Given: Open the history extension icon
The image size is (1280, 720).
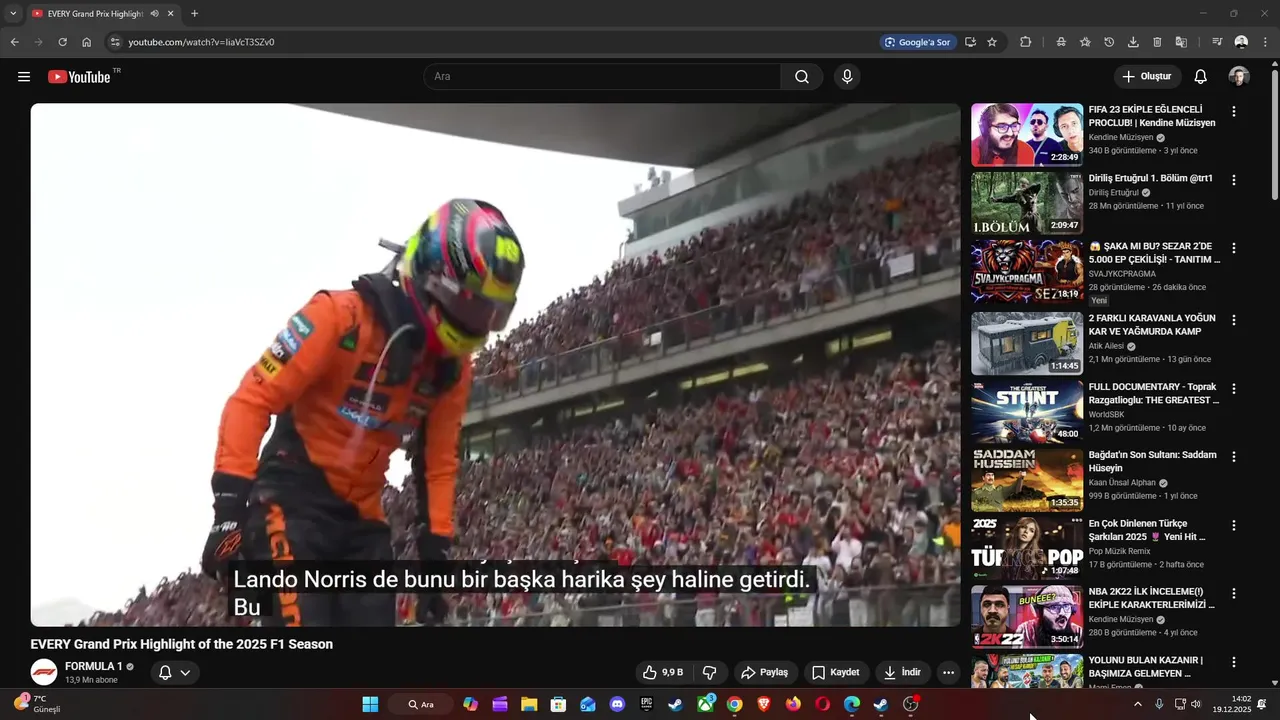Looking at the screenshot, I should 1109,42.
